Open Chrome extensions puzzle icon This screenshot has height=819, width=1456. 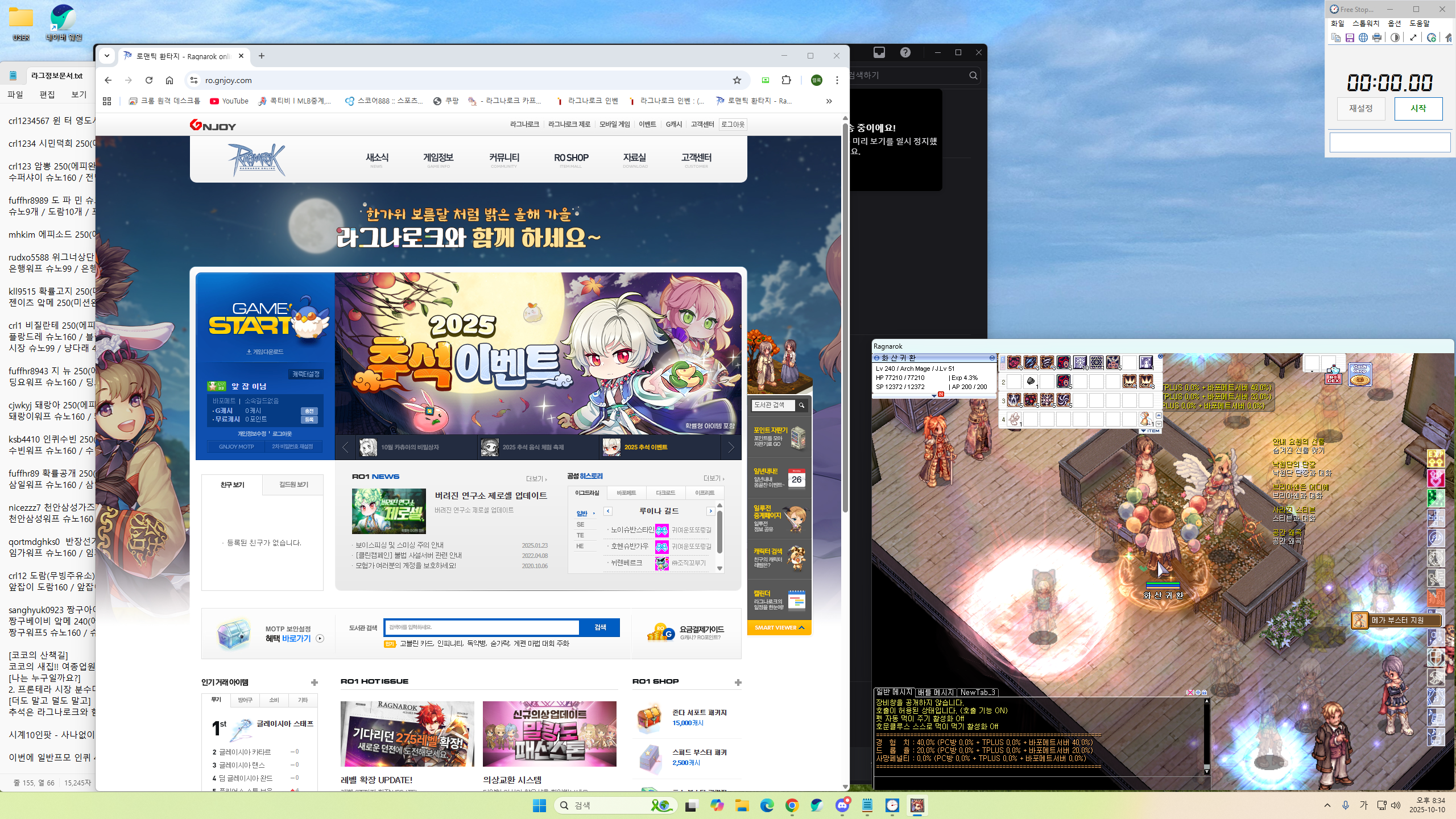coord(787,80)
